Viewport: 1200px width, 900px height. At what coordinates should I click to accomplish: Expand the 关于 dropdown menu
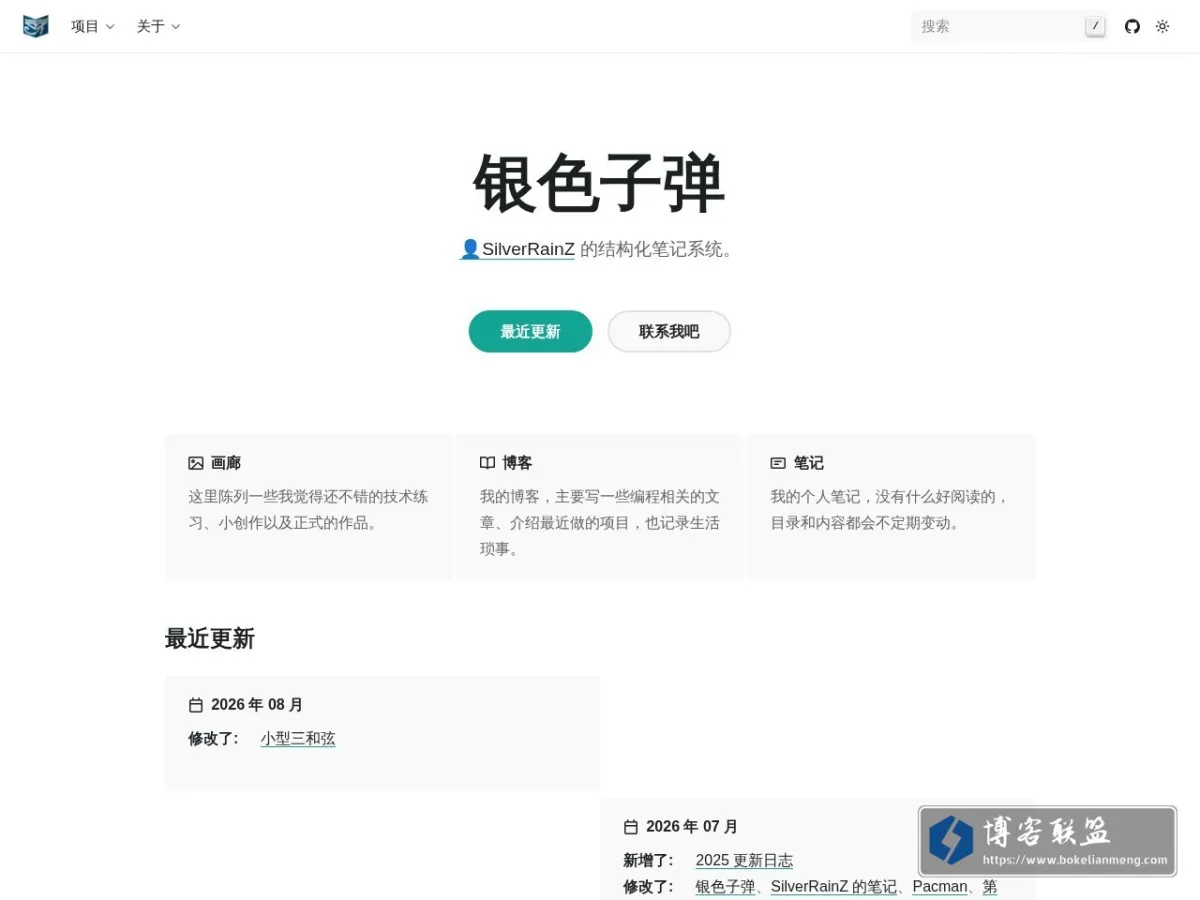tap(159, 26)
